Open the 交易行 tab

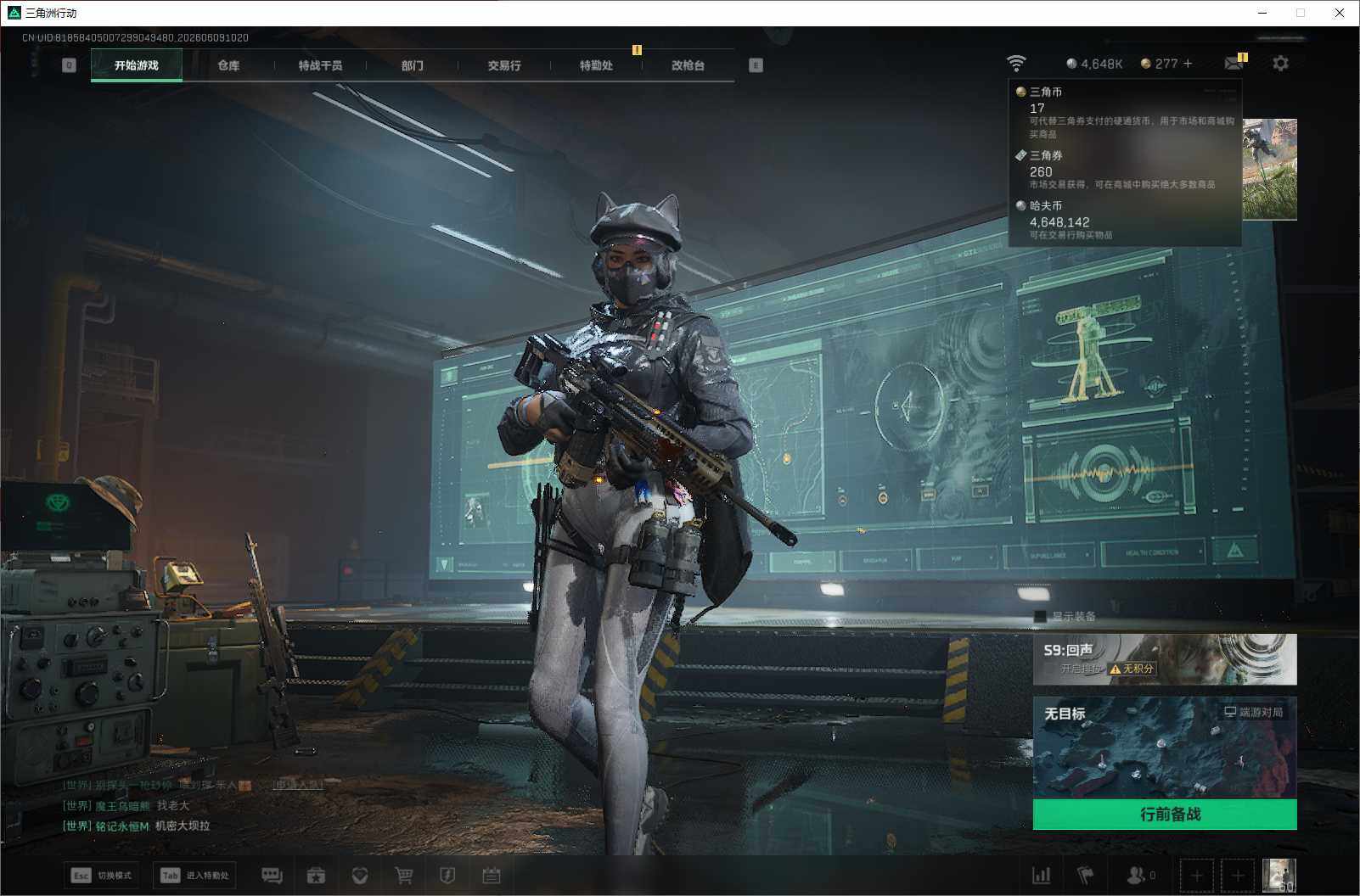click(504, 65)
